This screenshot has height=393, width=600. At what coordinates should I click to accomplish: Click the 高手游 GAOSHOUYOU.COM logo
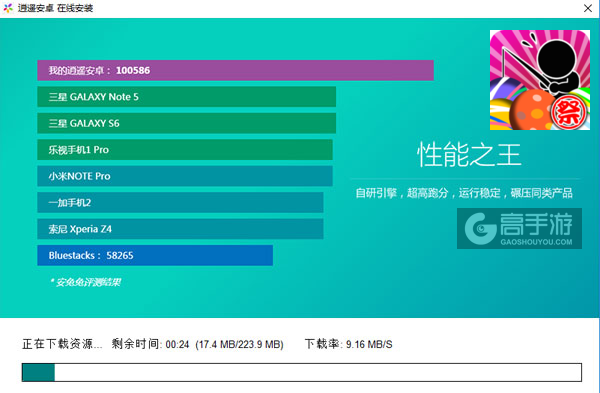coord(519,228)
